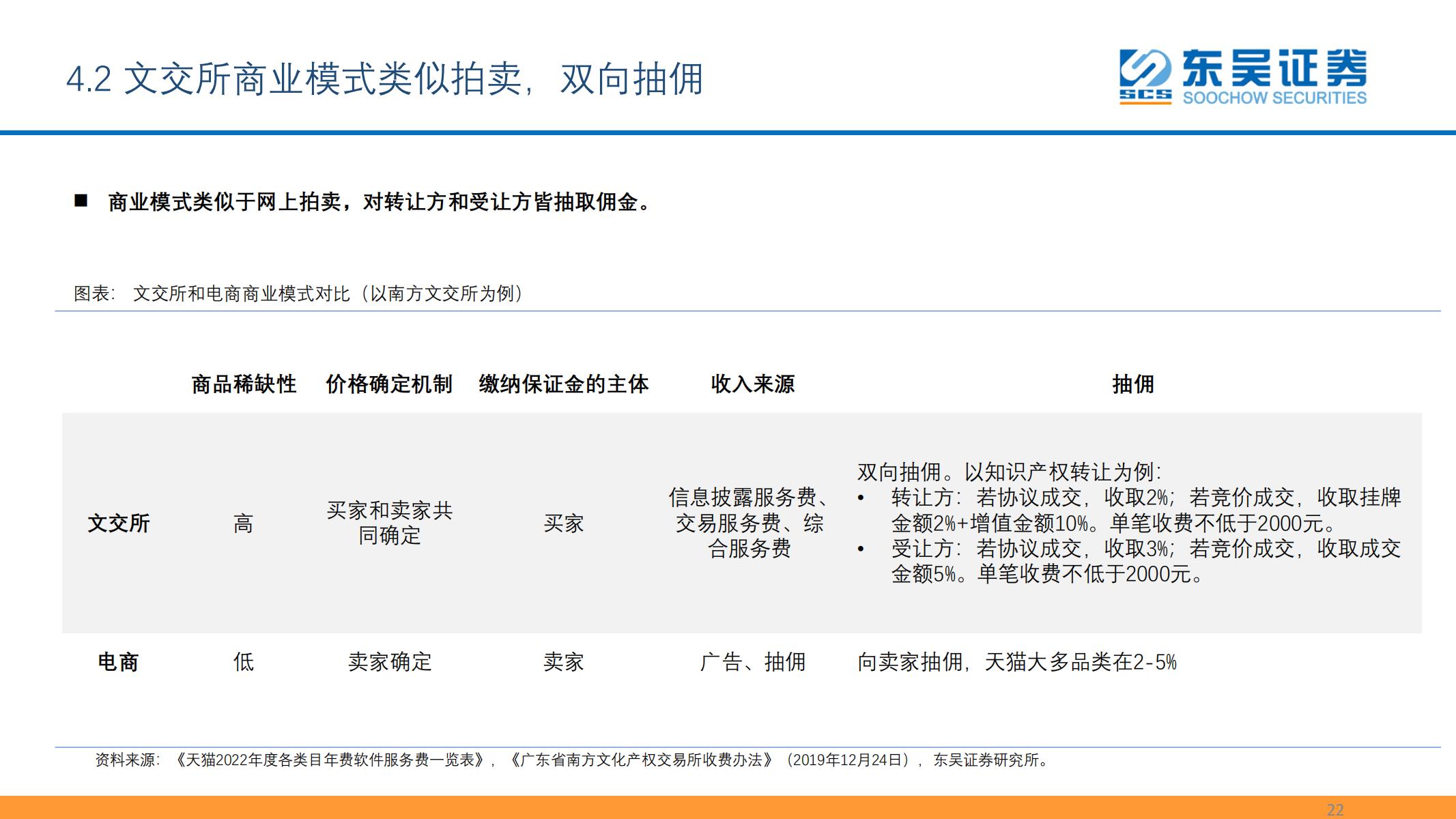Image resolution: width=1456 pixels, height=819 pixels.
Task: Click the bullet starting '受让方：若协议成交，收取3%'
Action: click(x=1130, y=561)
